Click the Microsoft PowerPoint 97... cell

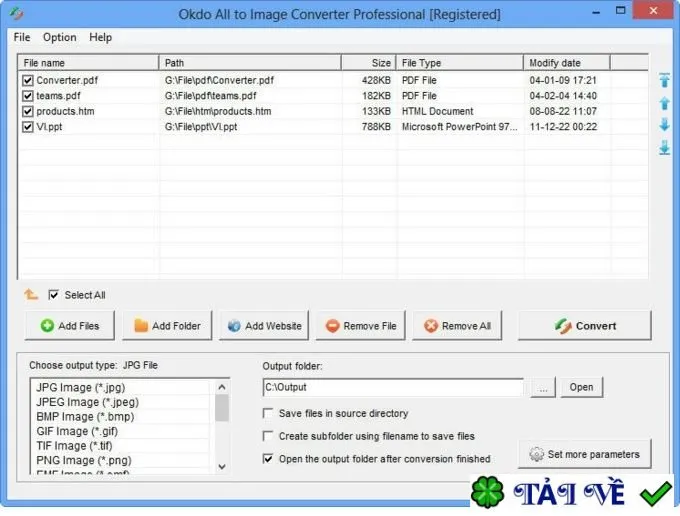coord(460,127)
